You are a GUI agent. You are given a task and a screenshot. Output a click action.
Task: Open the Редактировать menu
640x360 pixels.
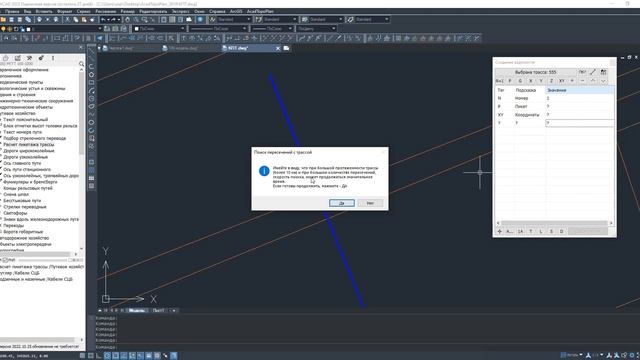[x=153, y=11]
